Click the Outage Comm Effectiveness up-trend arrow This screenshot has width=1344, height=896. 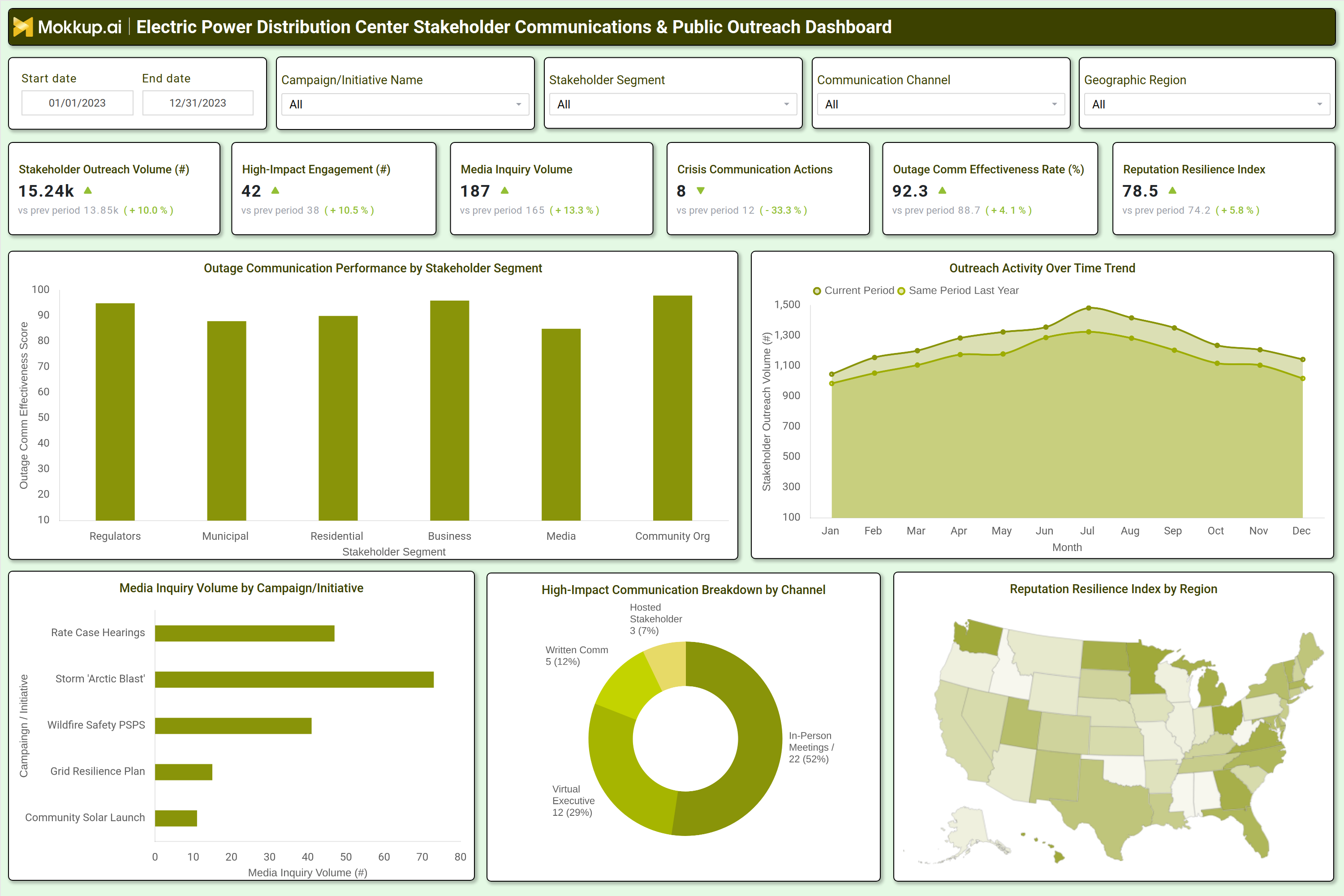942,190
